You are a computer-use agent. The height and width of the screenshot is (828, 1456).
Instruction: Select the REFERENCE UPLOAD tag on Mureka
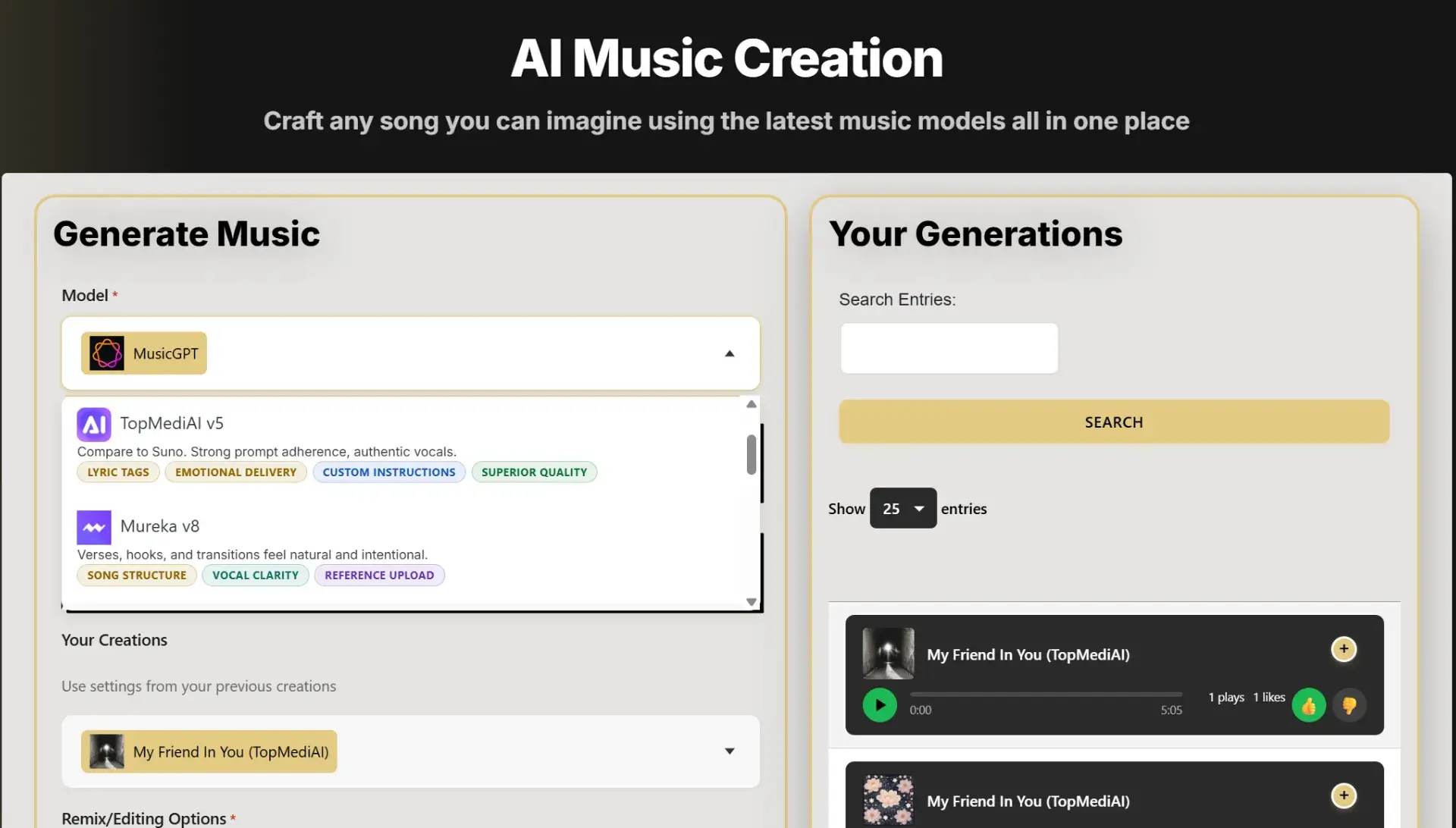(x=379, y=575)
